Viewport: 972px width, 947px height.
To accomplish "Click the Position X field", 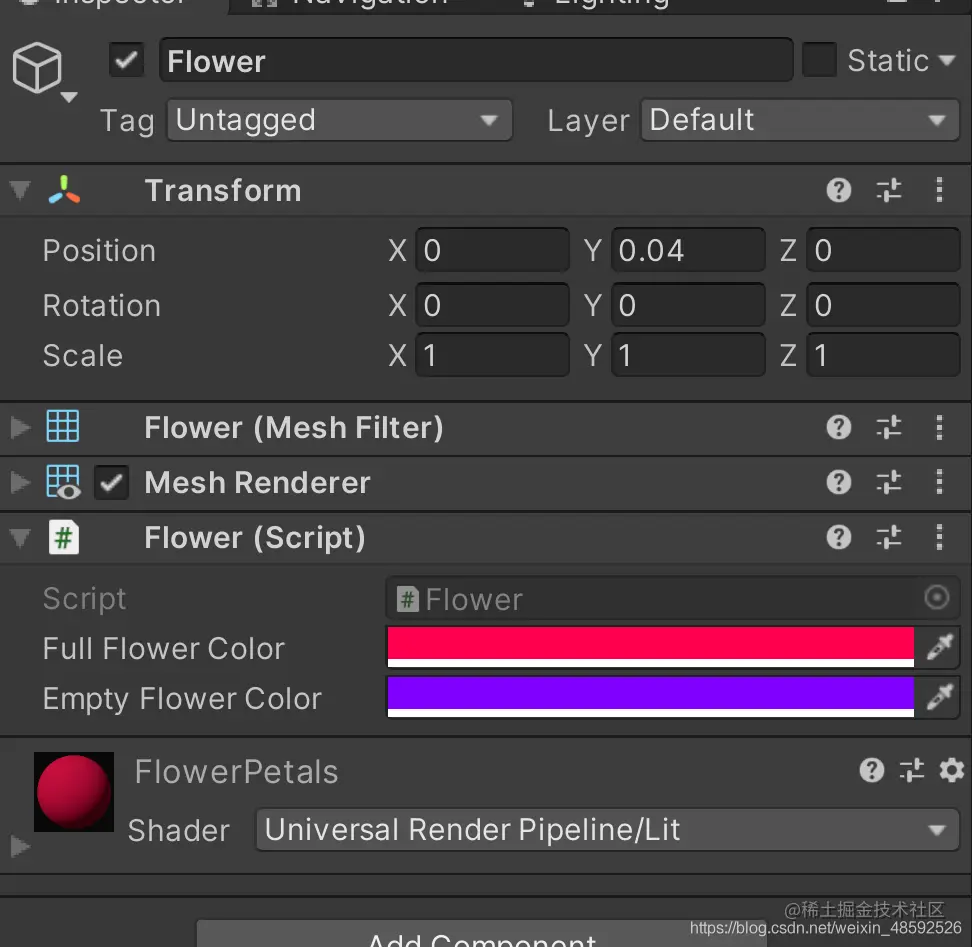I will click(492, 250).
